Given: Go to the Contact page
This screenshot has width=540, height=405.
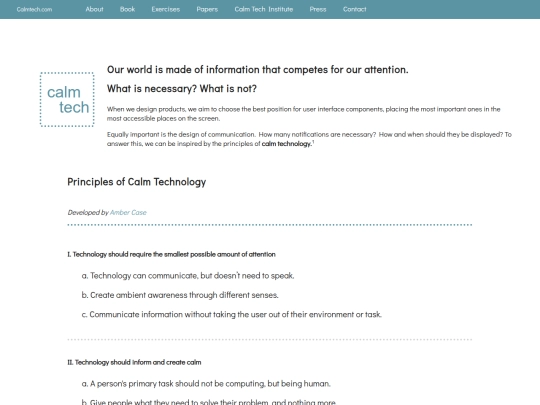Looking at the screenshot, I should pos(354,9).
